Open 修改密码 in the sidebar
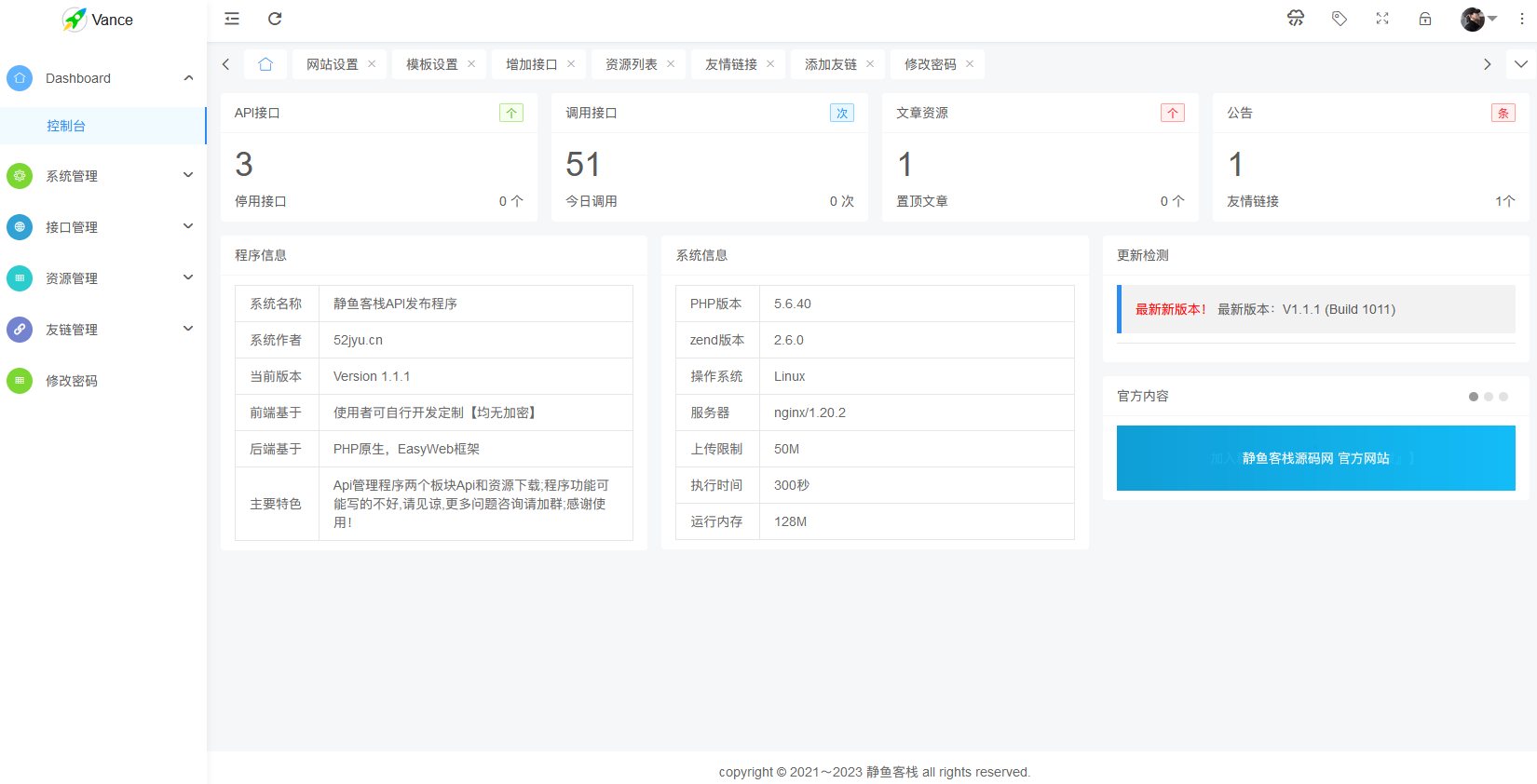 point(72,381)
